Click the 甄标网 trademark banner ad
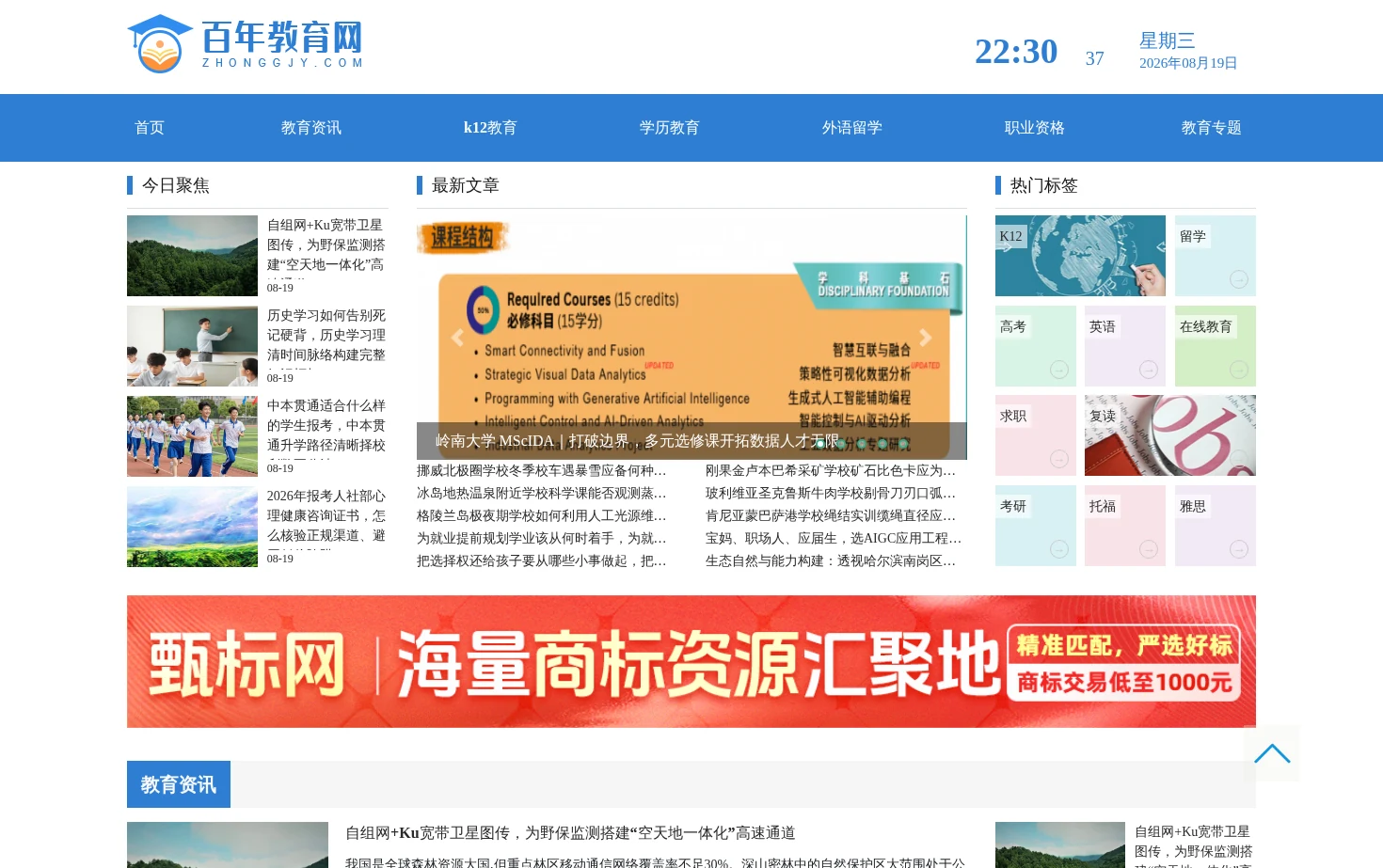 691,661
